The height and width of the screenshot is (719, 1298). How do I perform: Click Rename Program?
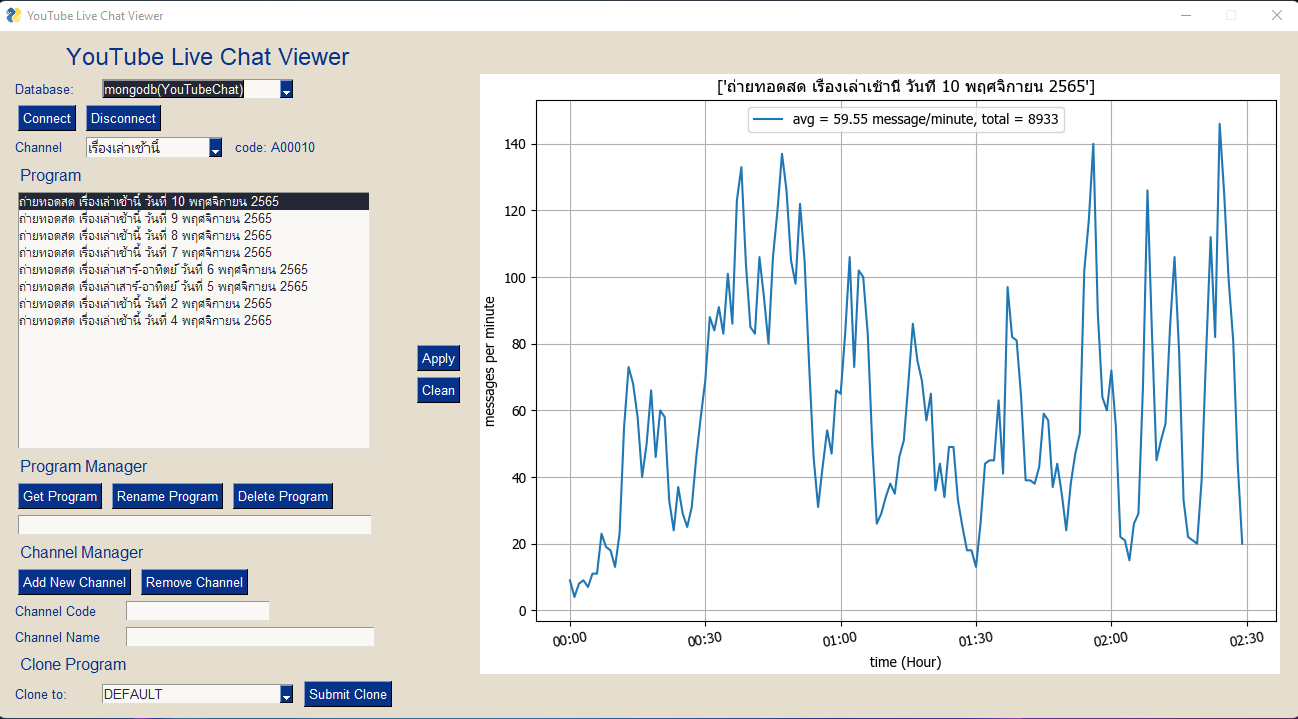(x=167, y=495)
